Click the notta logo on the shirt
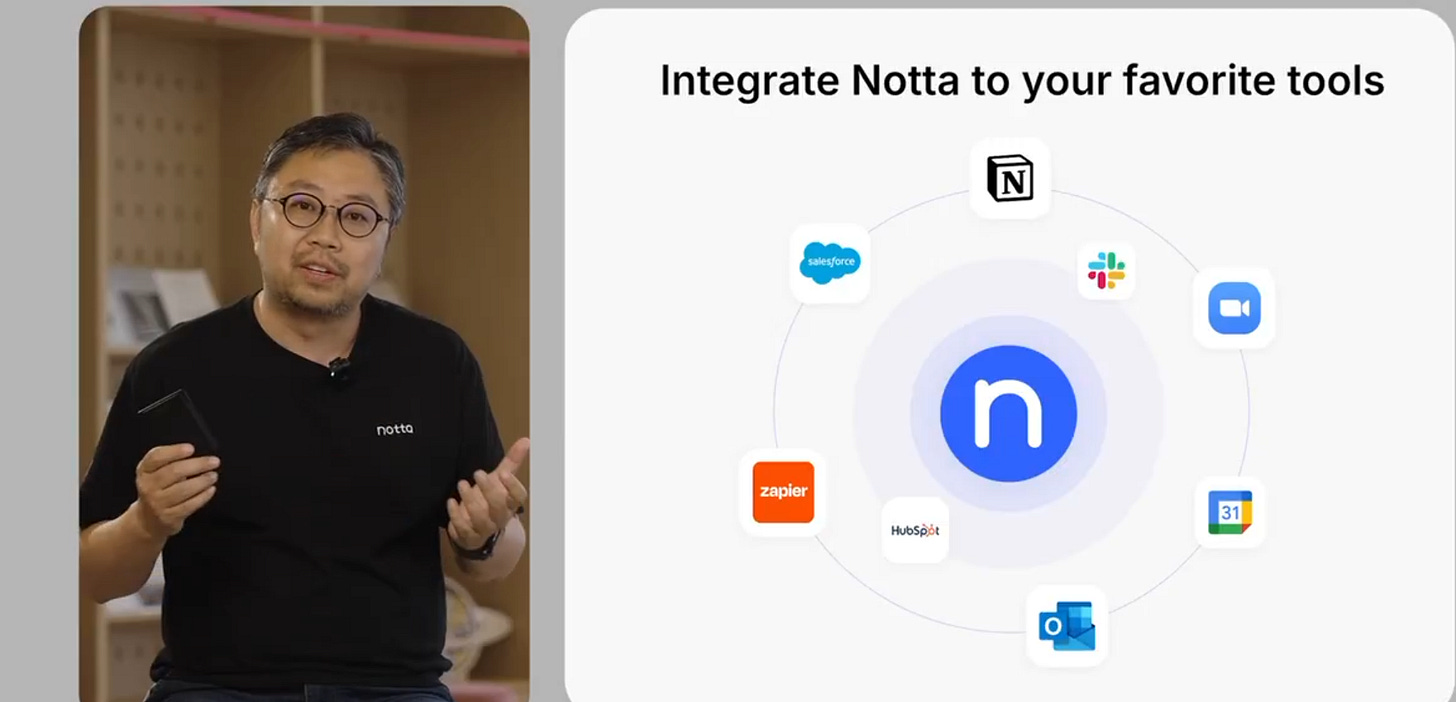The image size is (1456, 702). pos(395,429)
